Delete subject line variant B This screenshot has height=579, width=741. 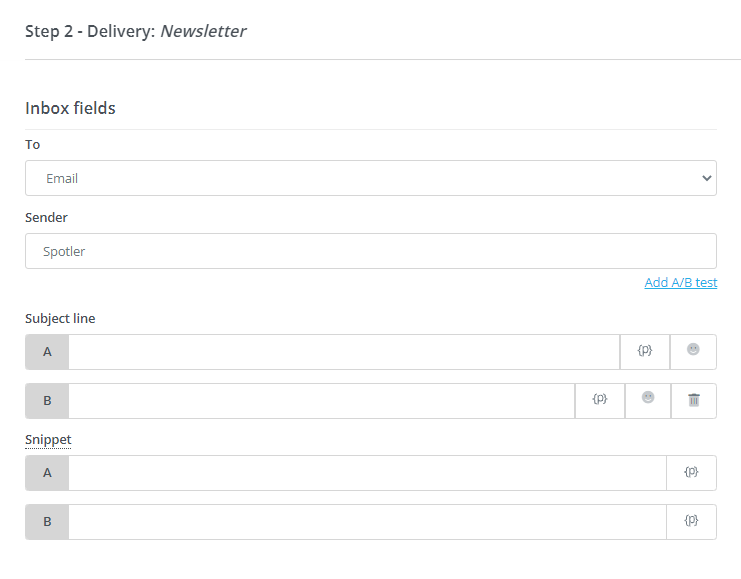tap(694, 400)
